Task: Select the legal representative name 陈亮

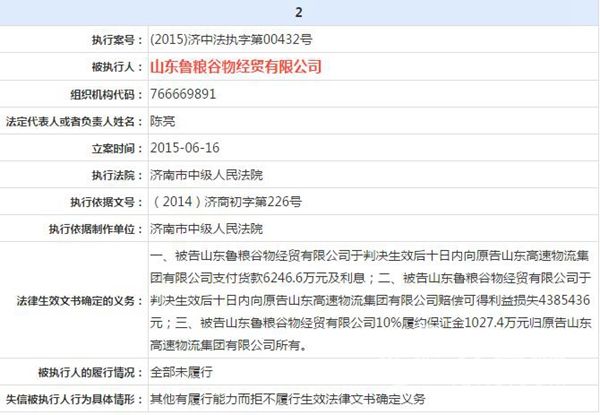Action: (x=162, y=121)
